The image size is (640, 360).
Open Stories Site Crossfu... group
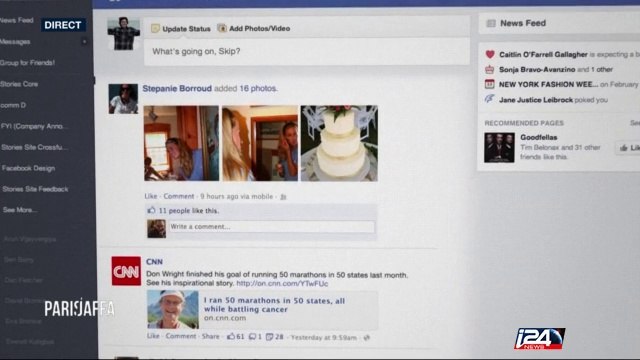pos(34,147)
